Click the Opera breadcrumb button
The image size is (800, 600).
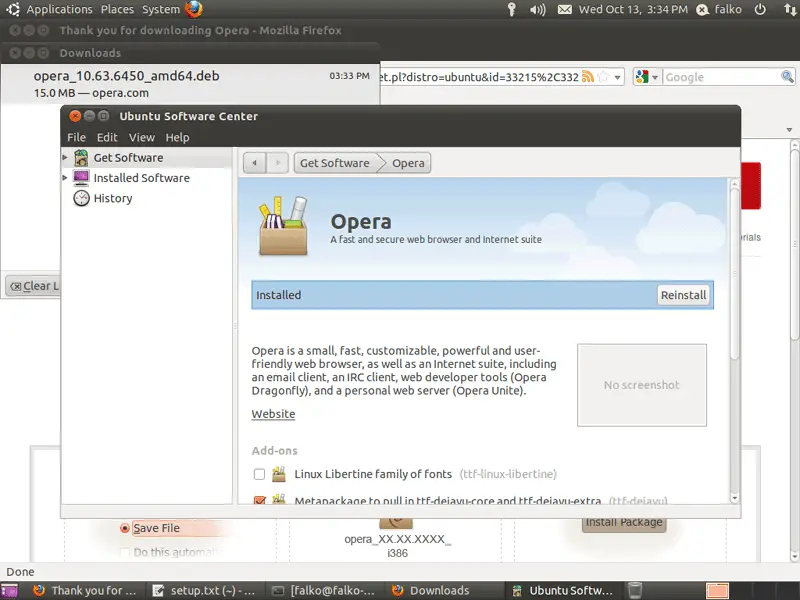[408, 163]
